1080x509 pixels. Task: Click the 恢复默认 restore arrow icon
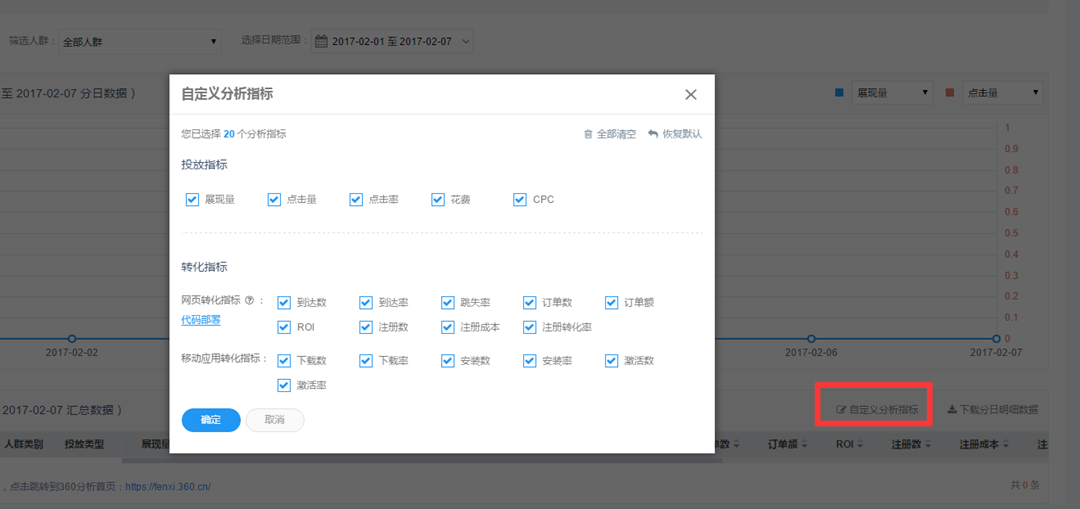[653, 134]
